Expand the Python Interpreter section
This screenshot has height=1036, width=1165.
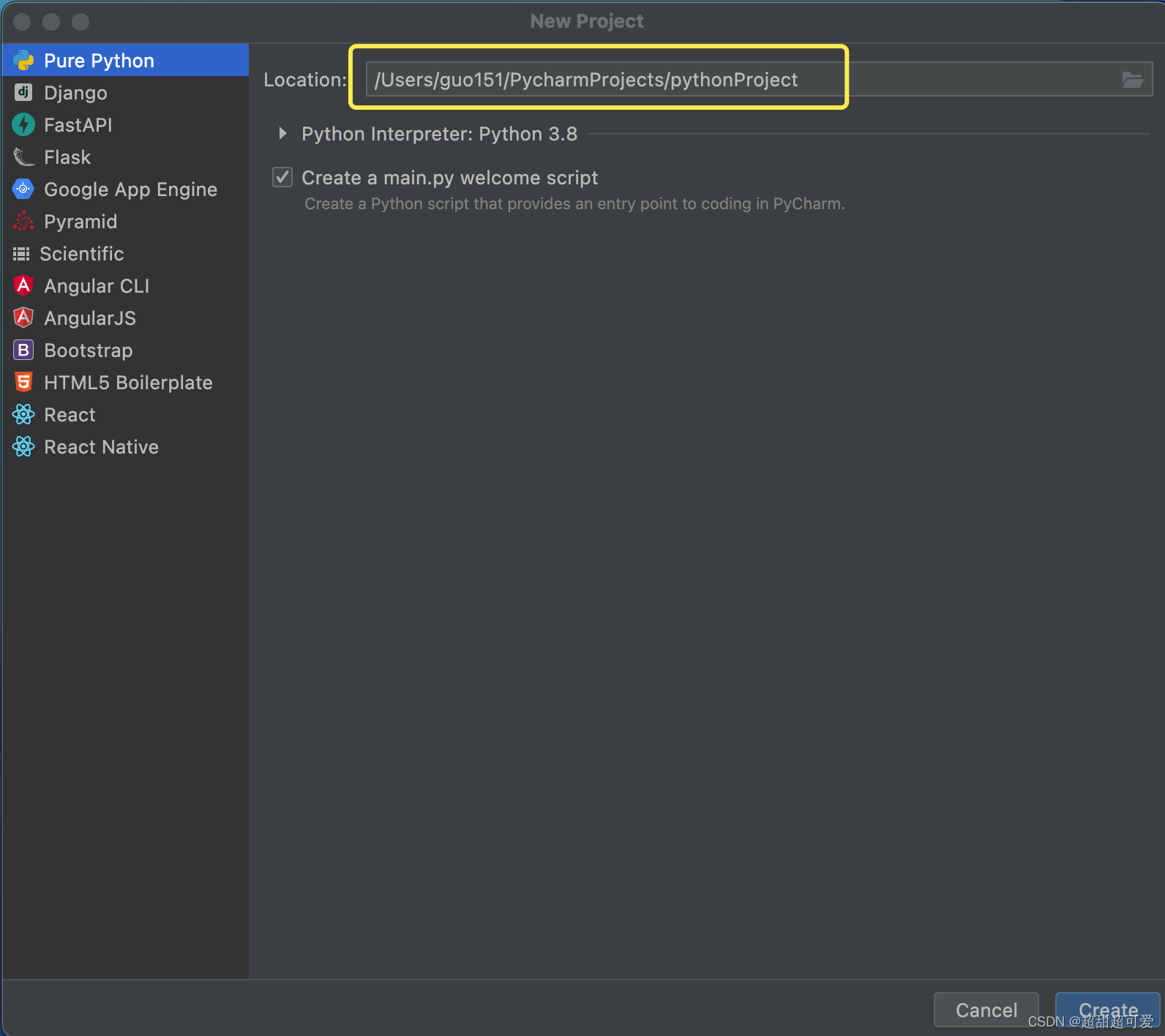282,133
